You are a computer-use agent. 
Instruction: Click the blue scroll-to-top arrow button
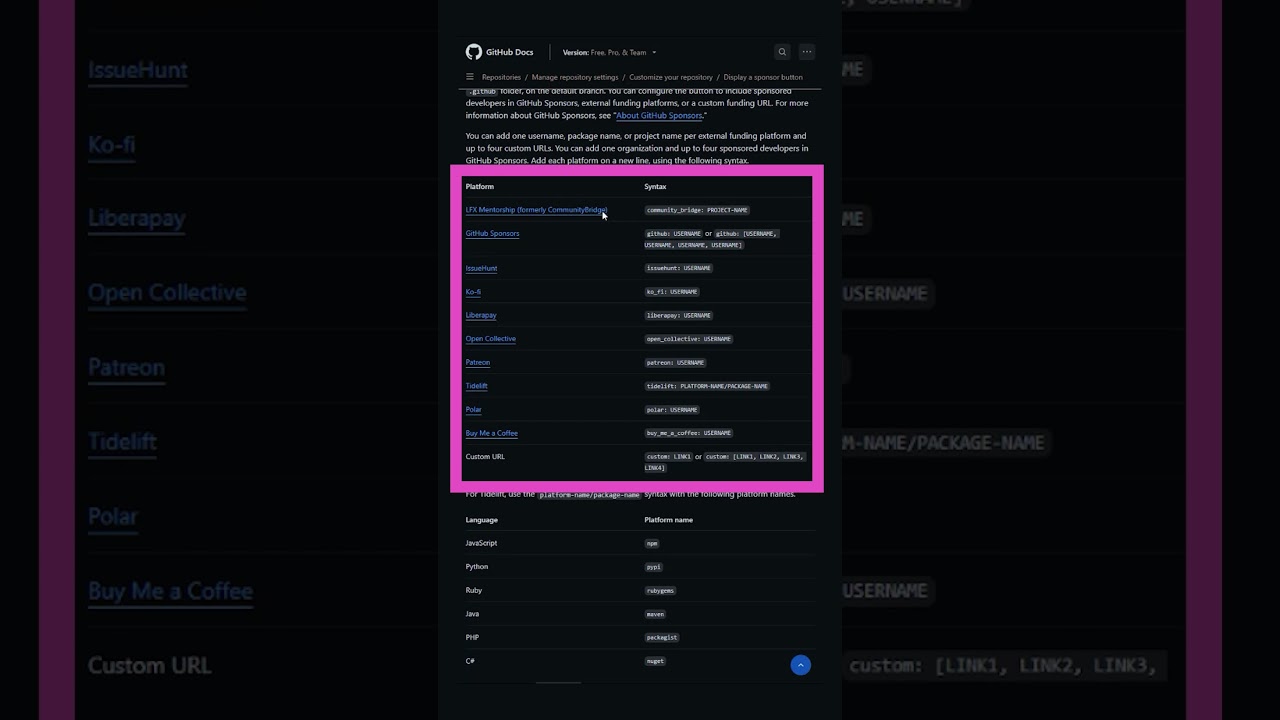click(x=800, y=665)
